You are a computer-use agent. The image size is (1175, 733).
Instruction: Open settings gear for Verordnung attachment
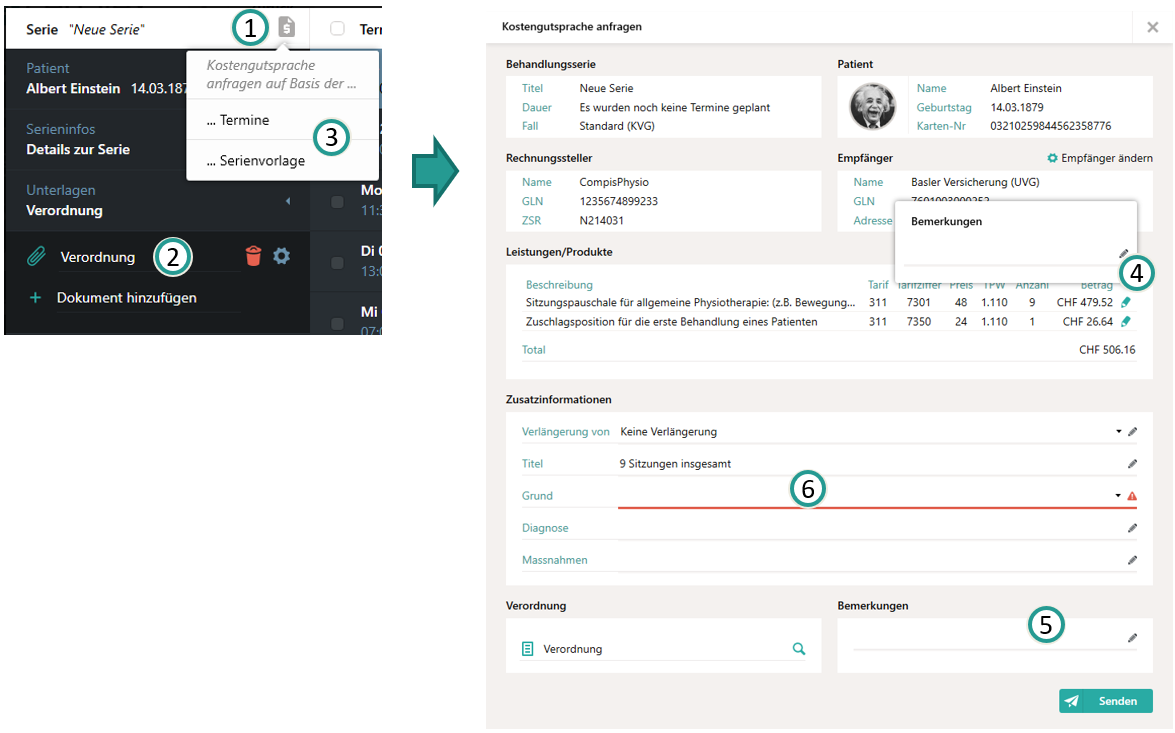(282, 257)
